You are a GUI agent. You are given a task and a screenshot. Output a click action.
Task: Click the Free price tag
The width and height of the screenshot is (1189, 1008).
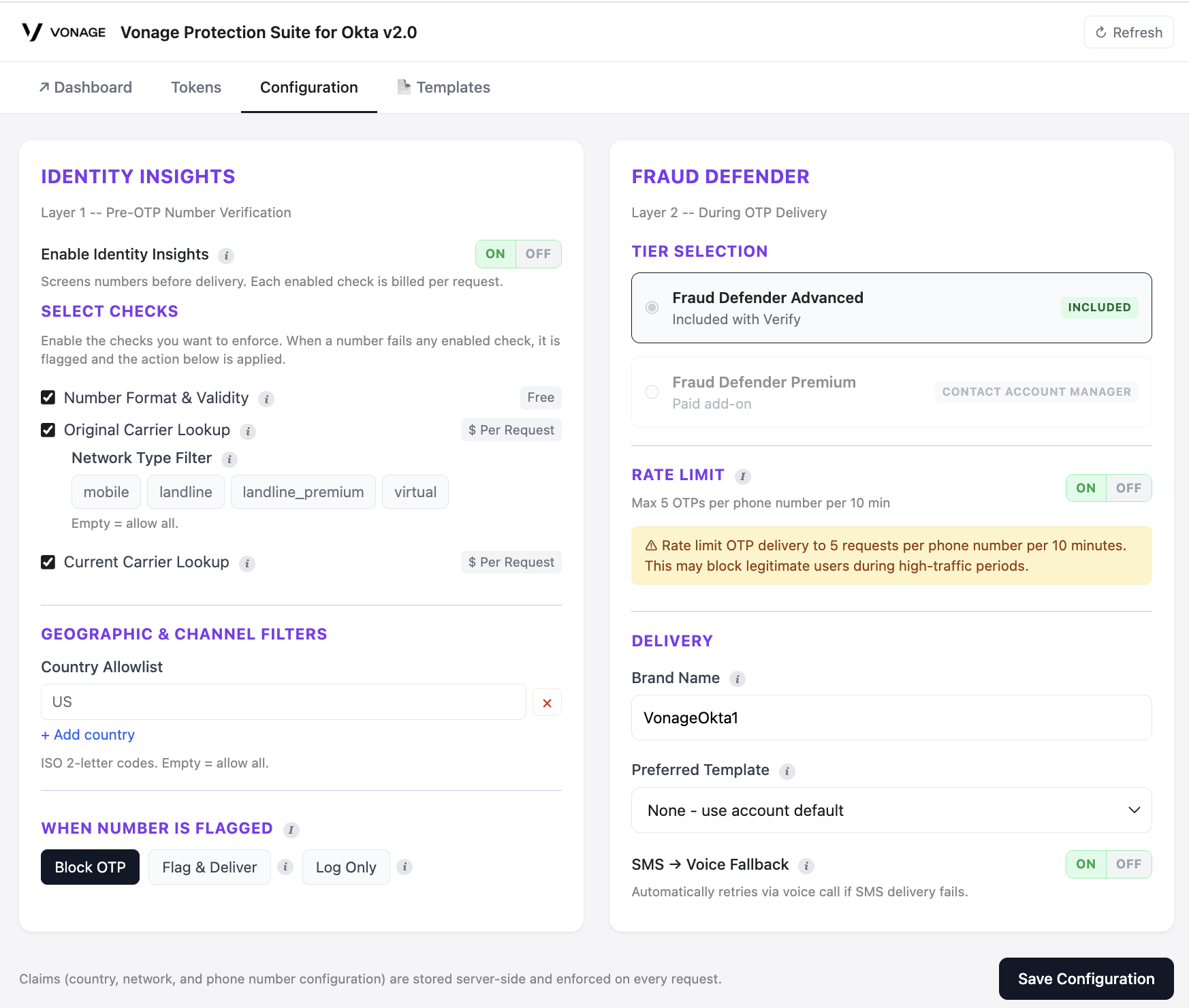click(541, 397)
